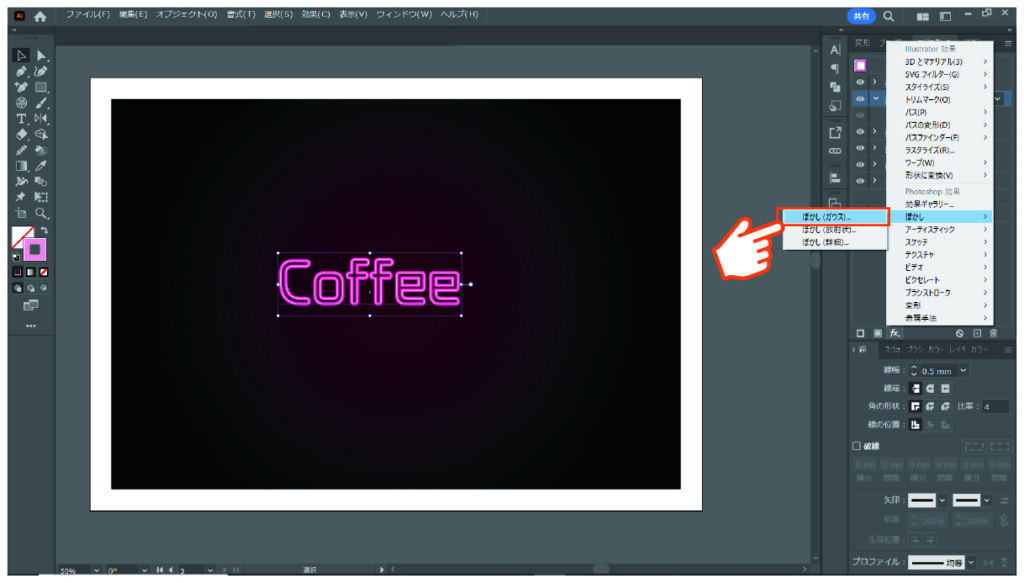Choose the butt cap option for 線端
1024x583 pixels.
[x=915, y=388]
